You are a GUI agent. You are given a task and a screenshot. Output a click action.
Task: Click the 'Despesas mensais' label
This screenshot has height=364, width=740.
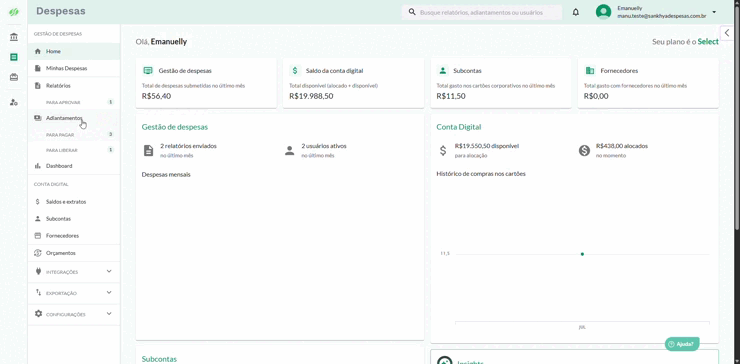pos(166,175)
